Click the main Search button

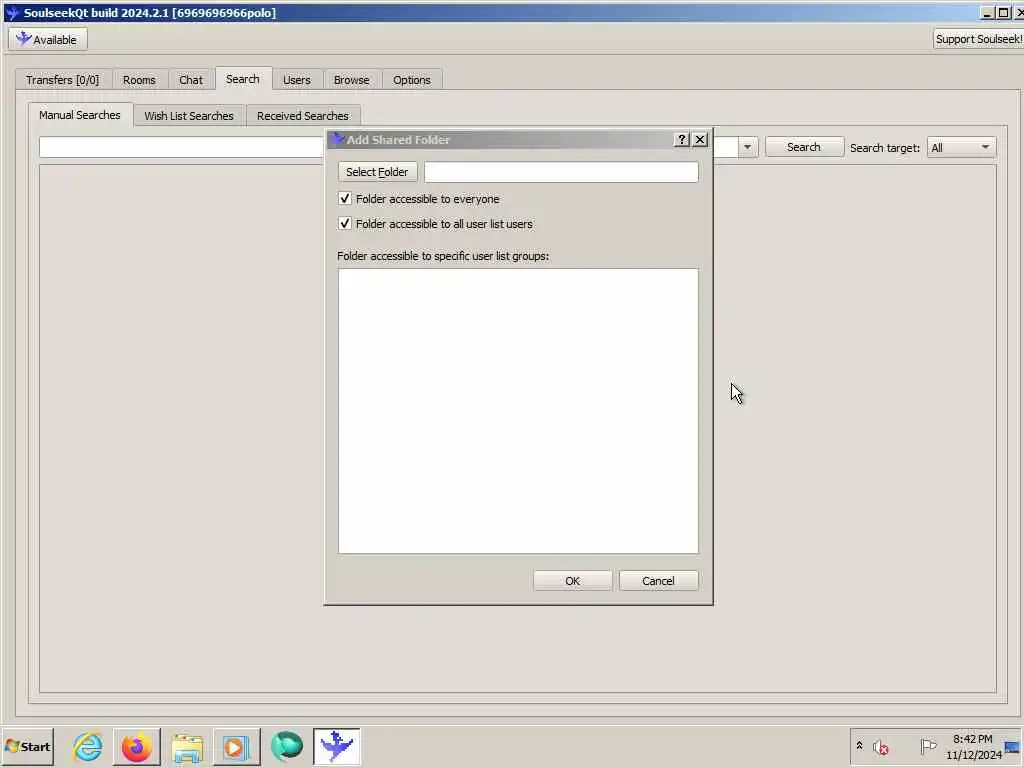(804, 147)
